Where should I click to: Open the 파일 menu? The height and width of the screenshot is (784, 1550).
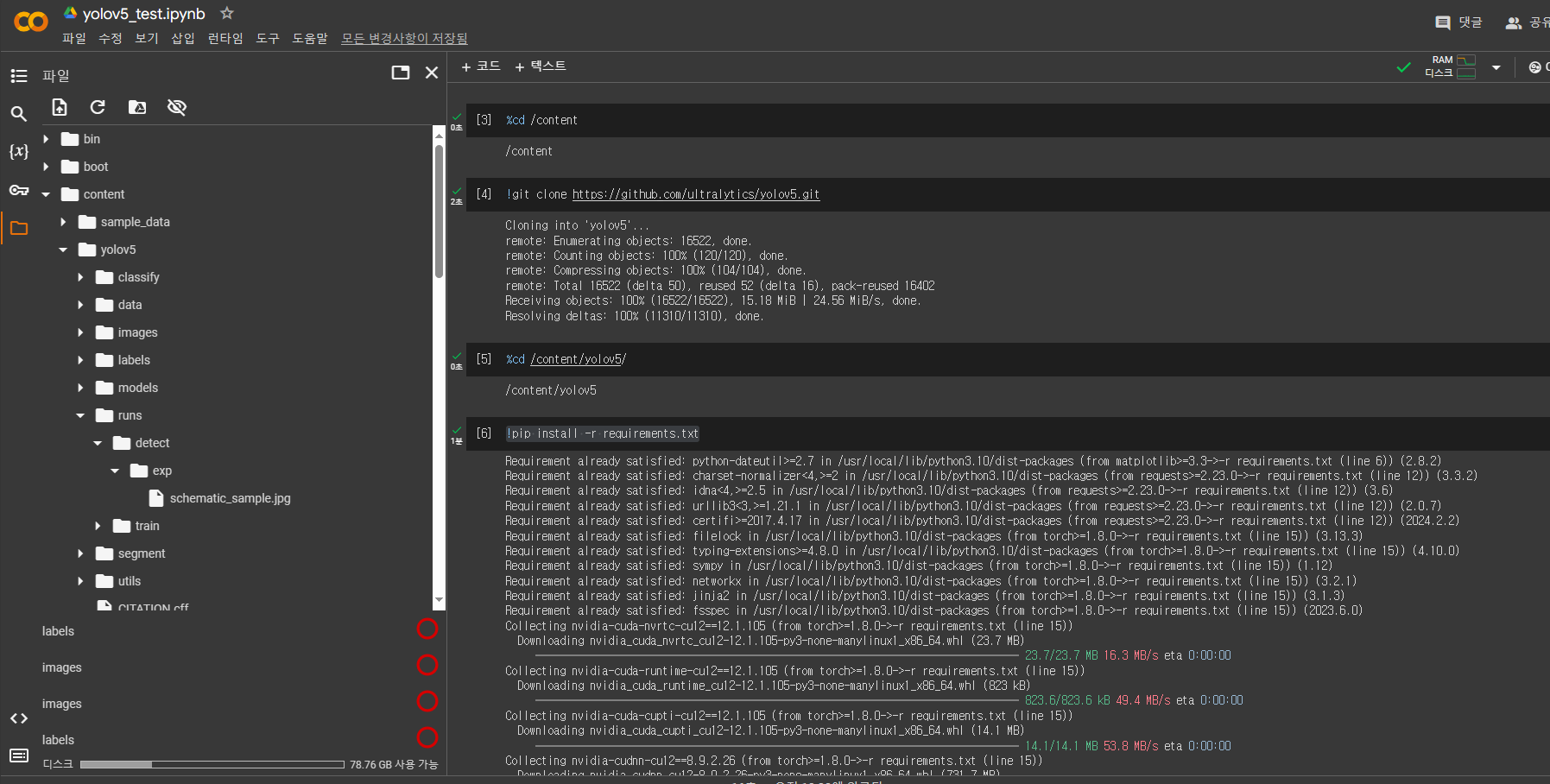(74, 38)
